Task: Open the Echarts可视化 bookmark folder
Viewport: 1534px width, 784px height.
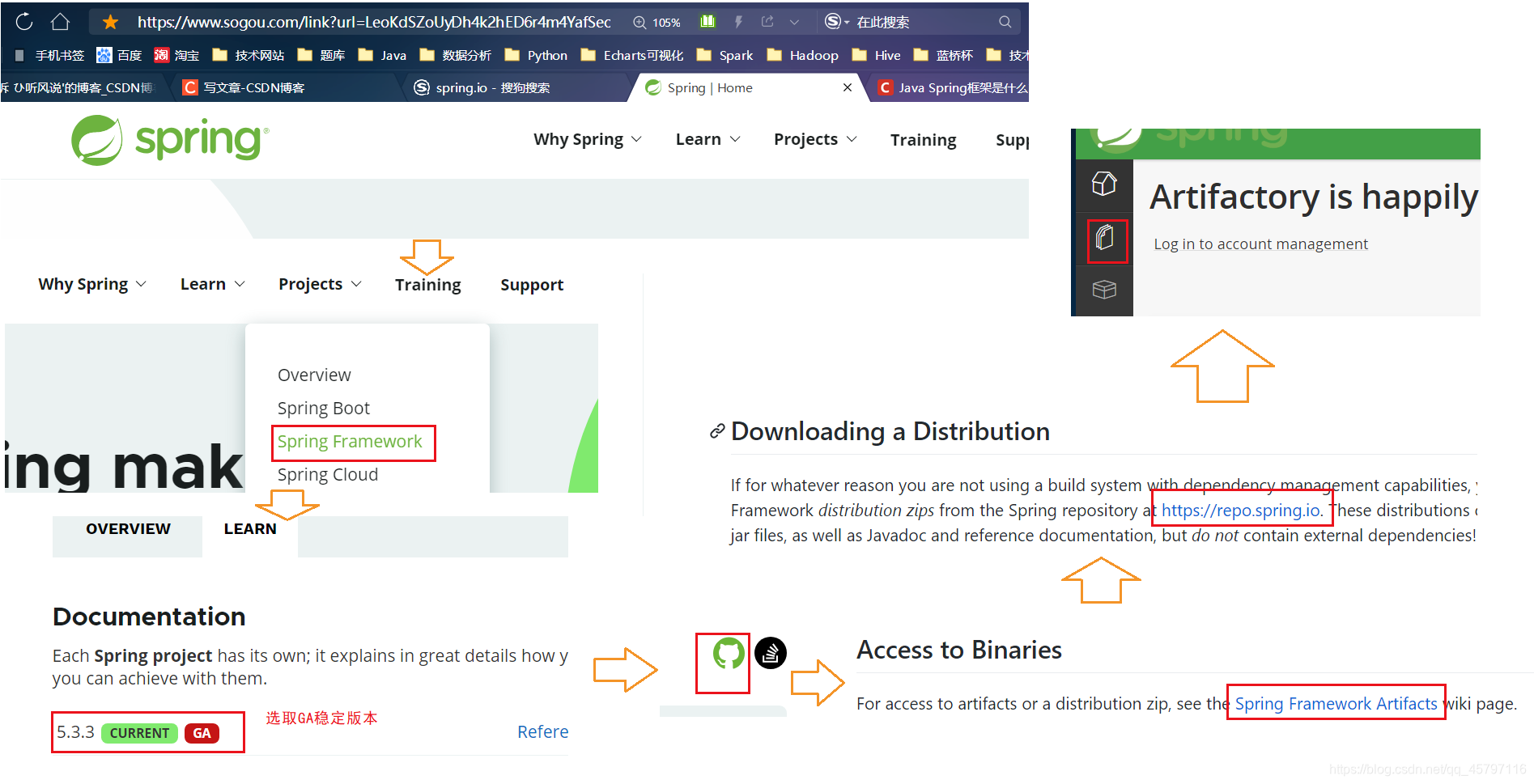Action: click(x=632, y=55)
